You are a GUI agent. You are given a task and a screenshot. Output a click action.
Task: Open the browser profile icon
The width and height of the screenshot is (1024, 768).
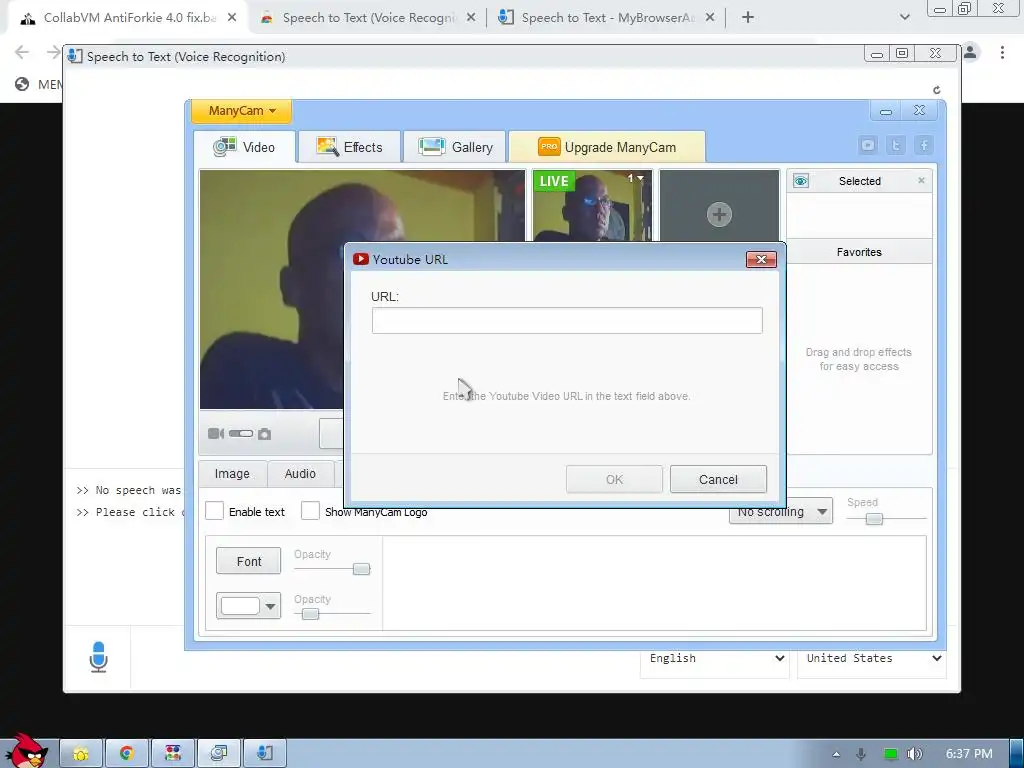coord(970,52)
